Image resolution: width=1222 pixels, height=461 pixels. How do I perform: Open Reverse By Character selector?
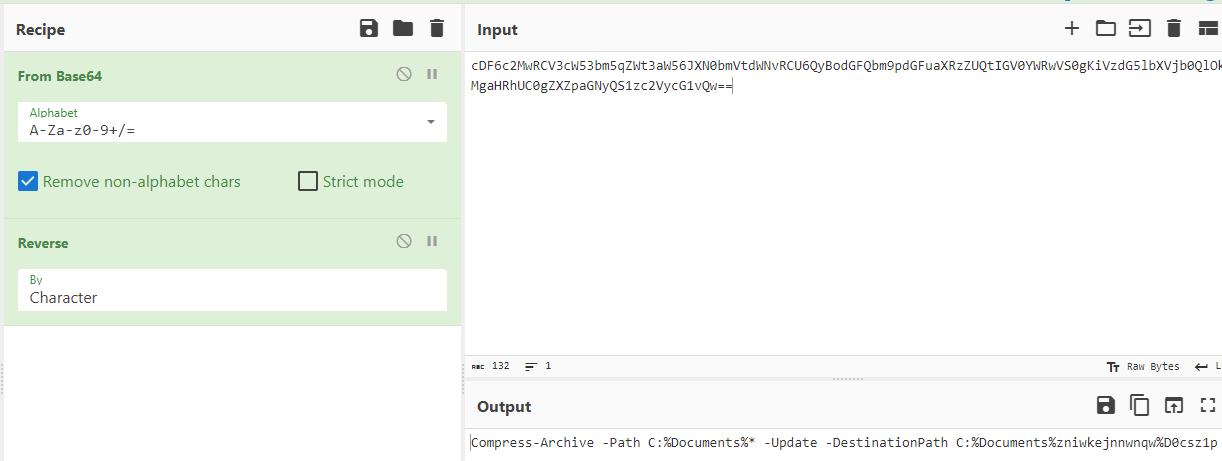(x=232, y=290)
